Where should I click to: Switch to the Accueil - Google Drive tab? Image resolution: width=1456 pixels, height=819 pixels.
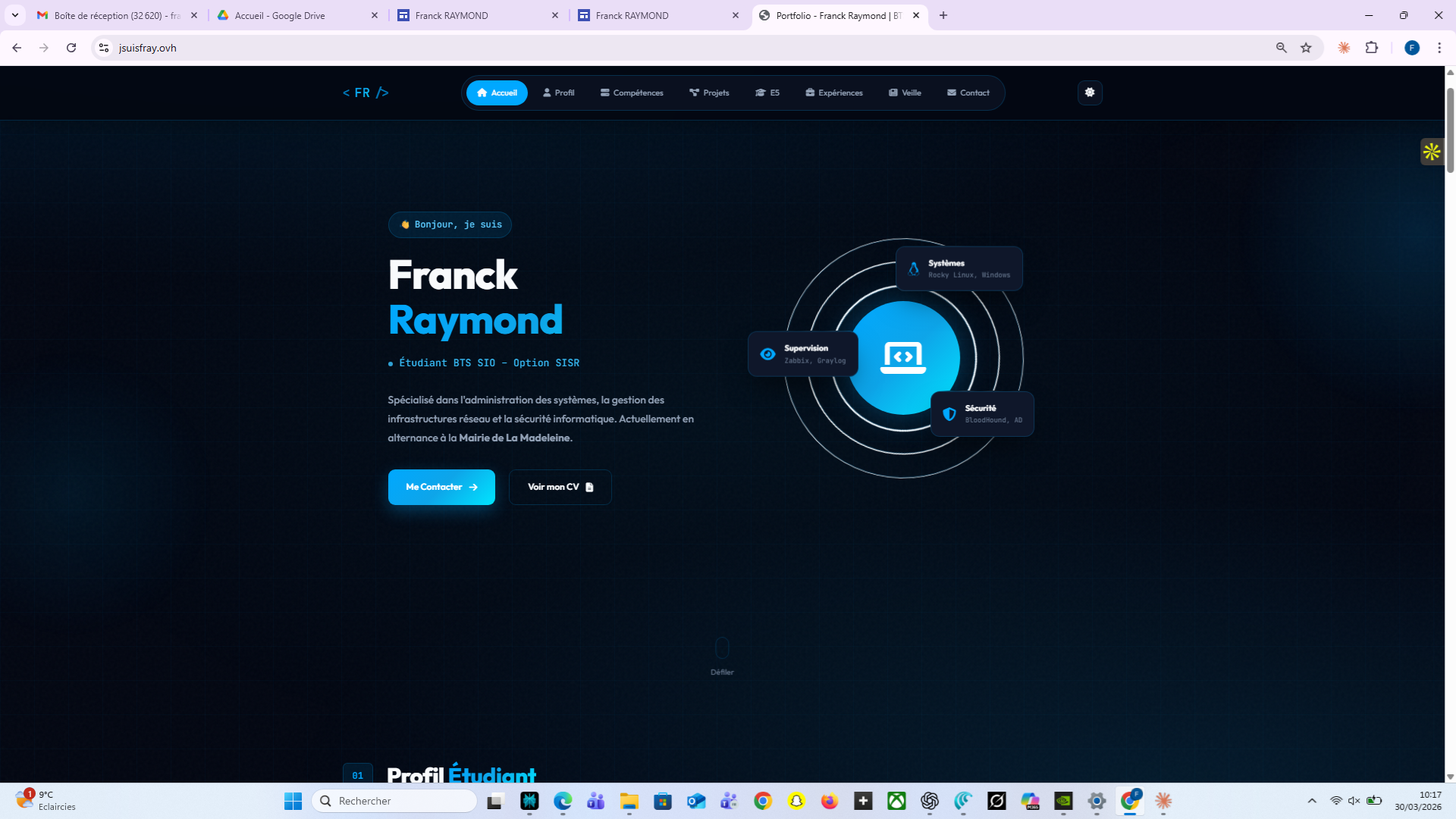(279, 15)
